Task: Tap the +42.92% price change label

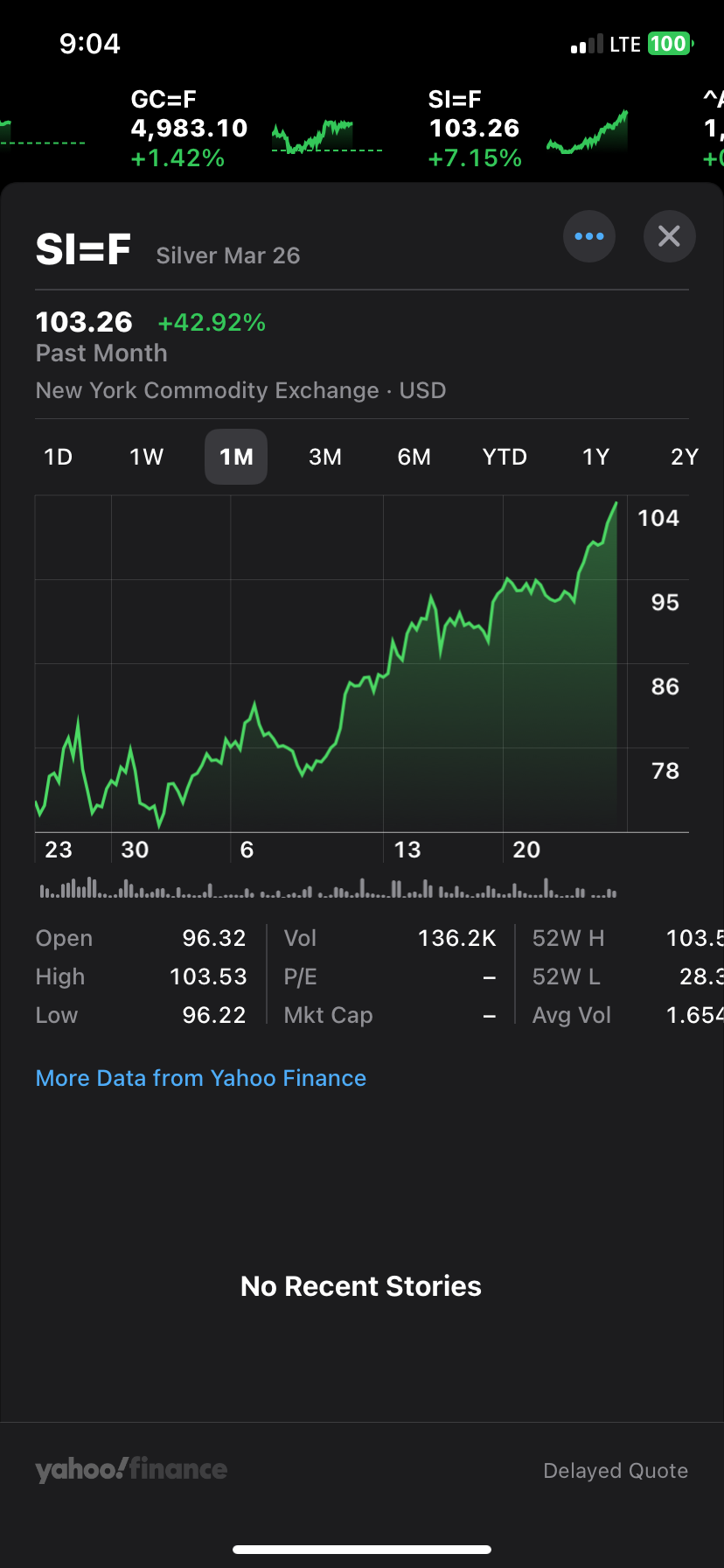Action: (212, 322)
